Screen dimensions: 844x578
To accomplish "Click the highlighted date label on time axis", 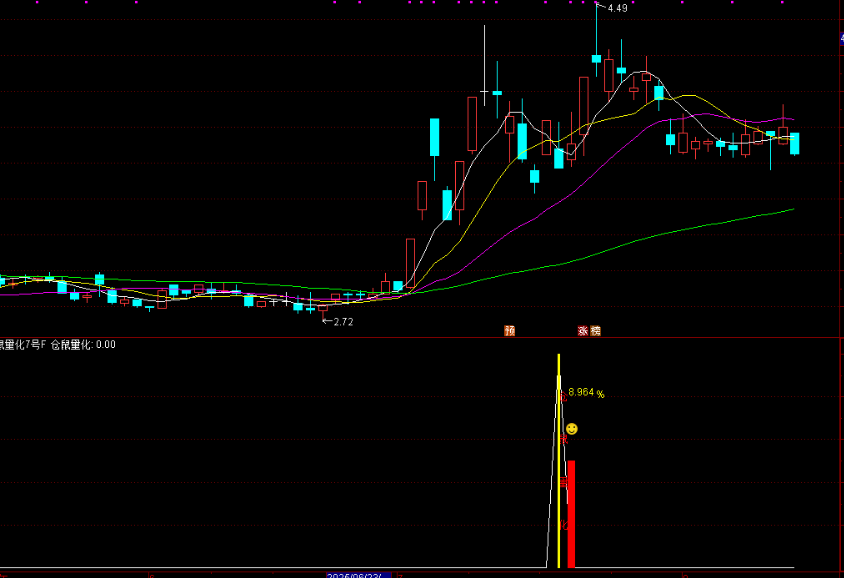I will pos(357,575).
